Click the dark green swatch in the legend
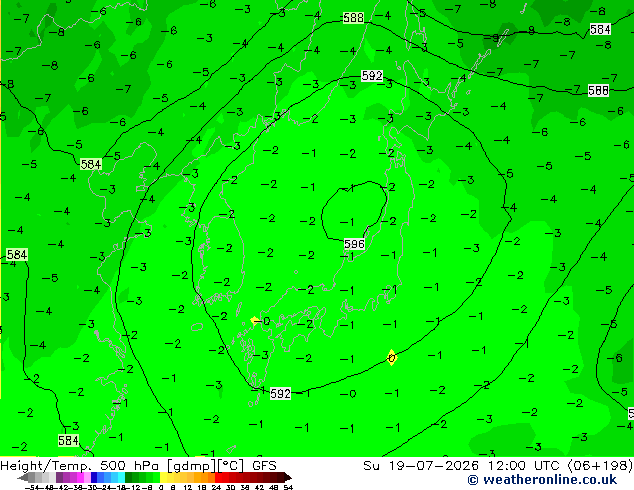This screenshot has width=634, height=490. (129, 477)
